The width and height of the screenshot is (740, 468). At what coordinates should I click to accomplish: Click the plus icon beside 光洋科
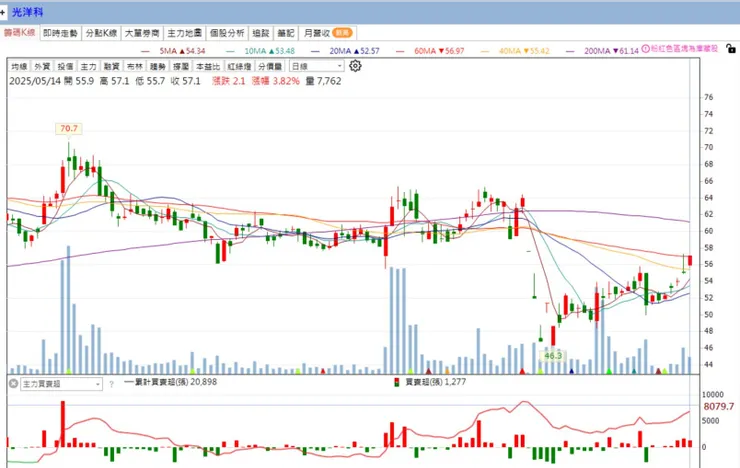(x=3, y=12)
